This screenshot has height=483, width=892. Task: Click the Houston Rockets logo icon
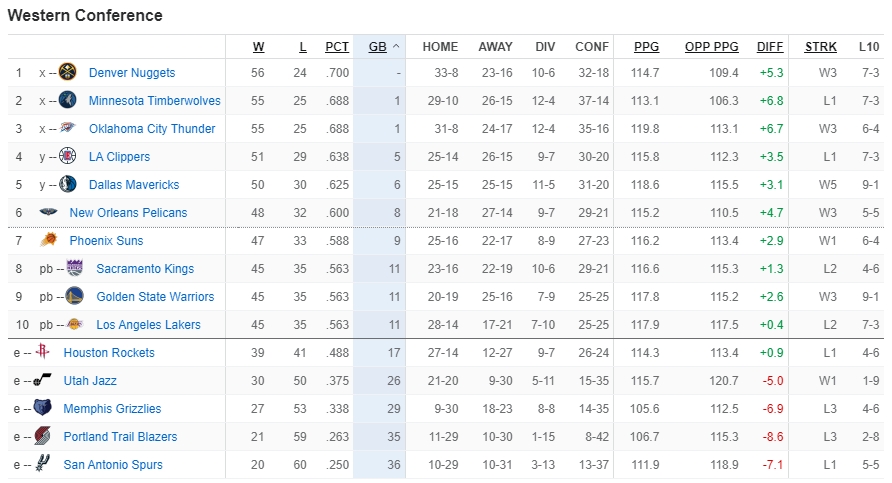43,352
